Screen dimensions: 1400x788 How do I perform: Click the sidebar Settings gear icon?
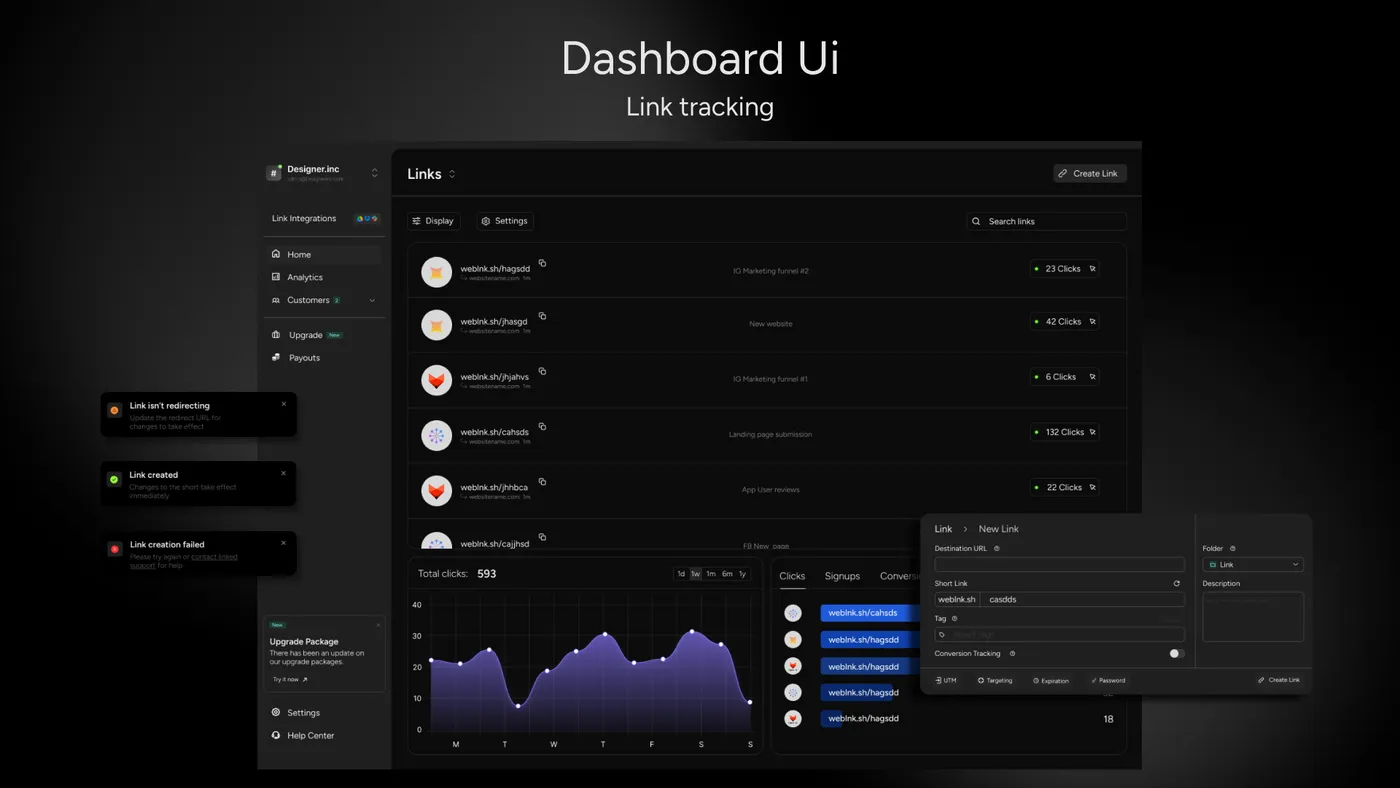click(276, 713)
